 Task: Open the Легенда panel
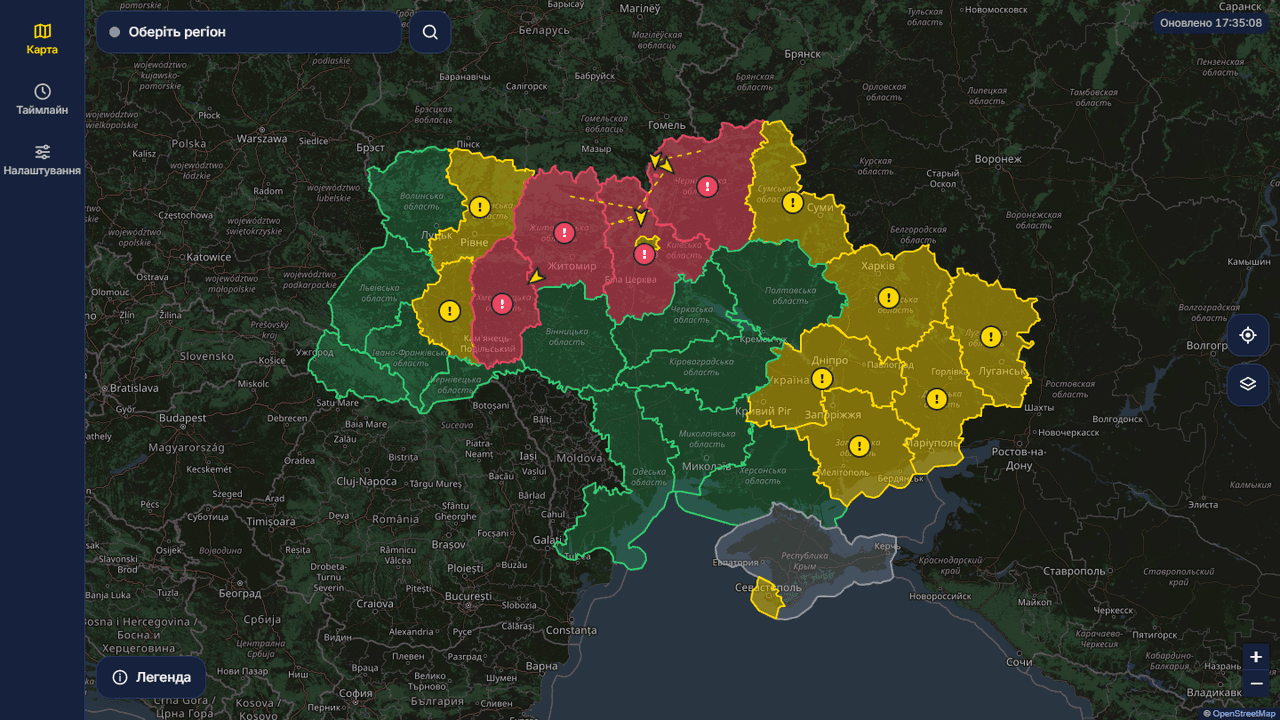[x=152, y=677]
